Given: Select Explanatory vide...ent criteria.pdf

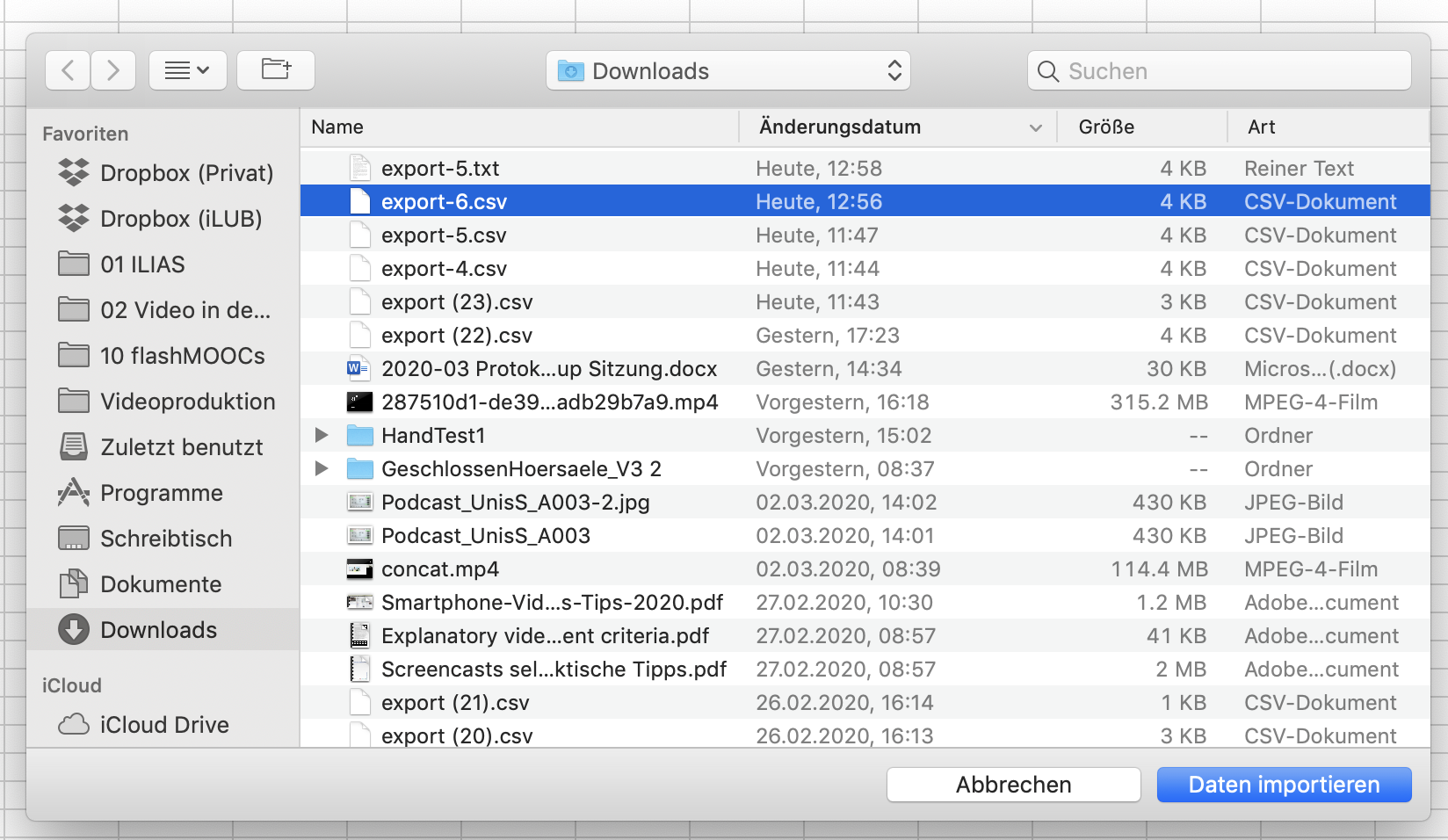Looking at the screenshot, I should click(865, 635).
